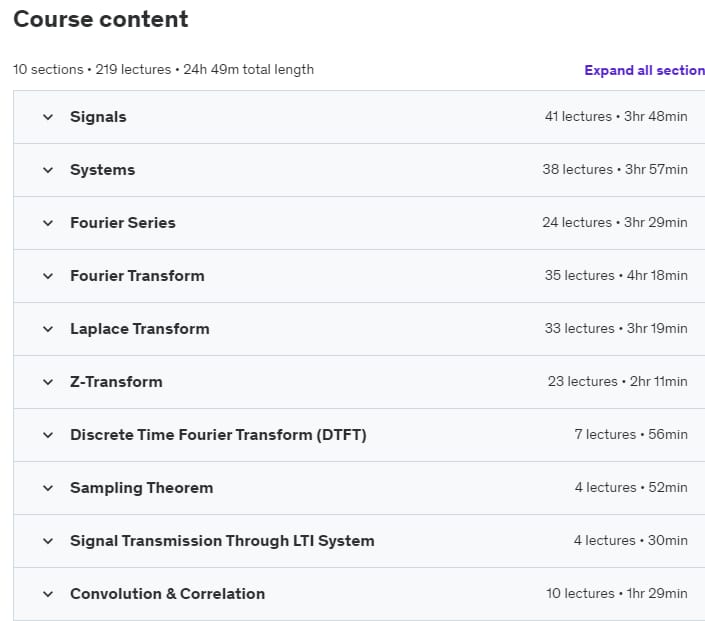The height and width of the screenshot is (621, 705).
Task: Open the Laplace Transform section title
Action: [140, 329]
